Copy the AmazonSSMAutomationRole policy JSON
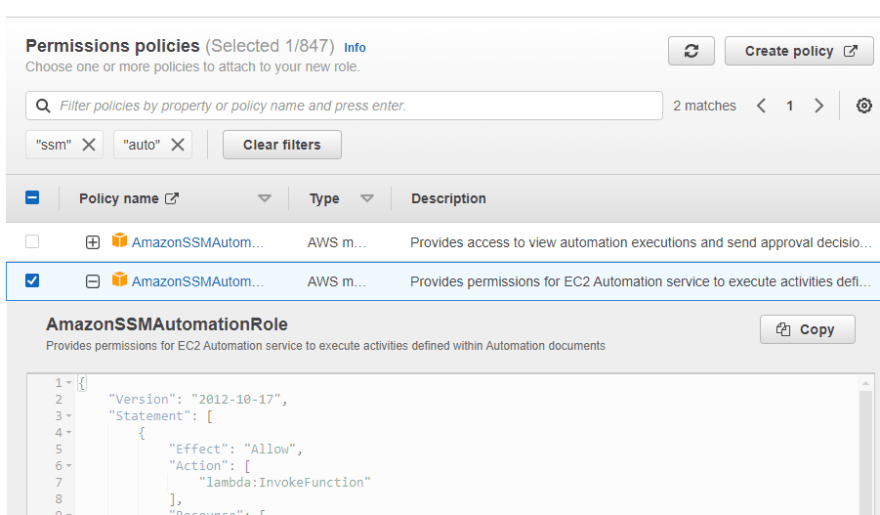 click(x=807, y=329)
